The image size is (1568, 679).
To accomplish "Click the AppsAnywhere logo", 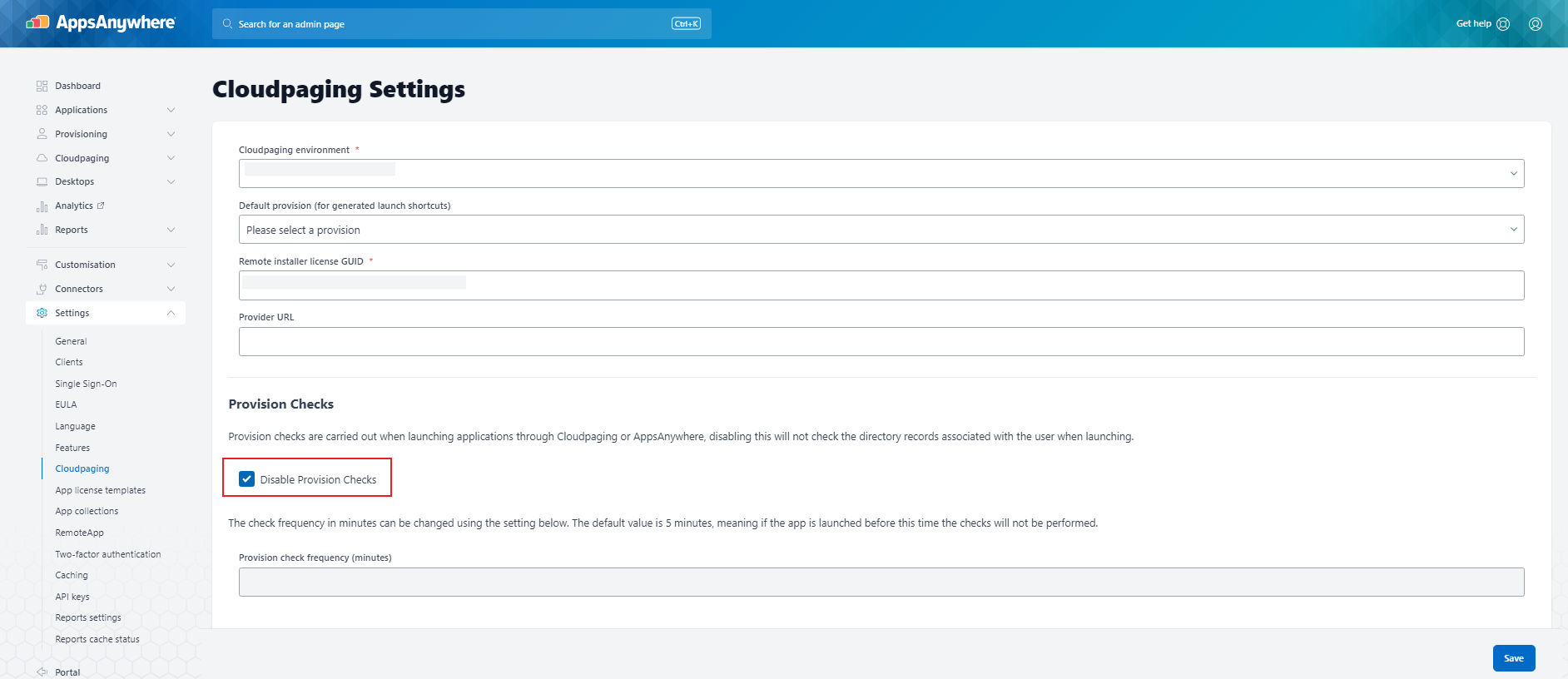I will (x=101, y=23).
